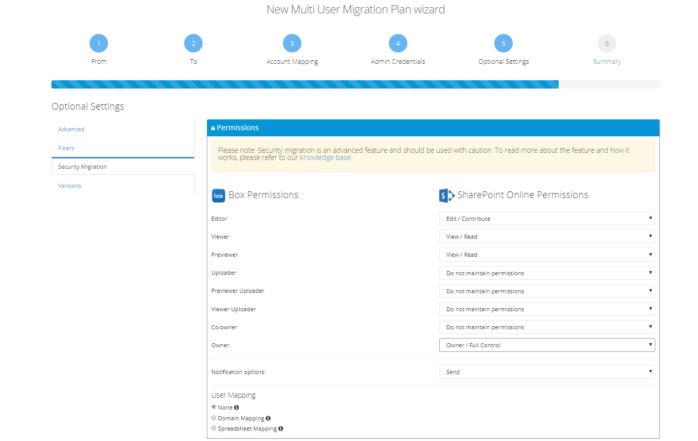The width and height of the screenshot is (698, 441).
Task: Open Owner permission dropdown
Action: [547, 345]
